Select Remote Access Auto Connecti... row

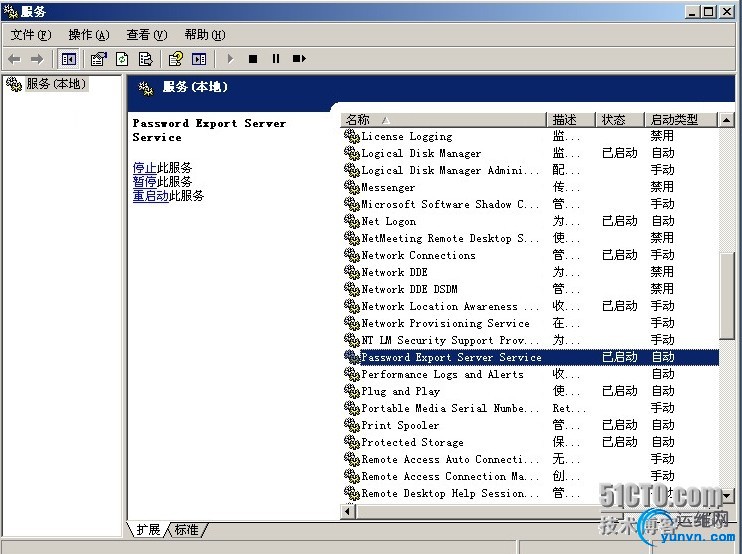point(530,459)
